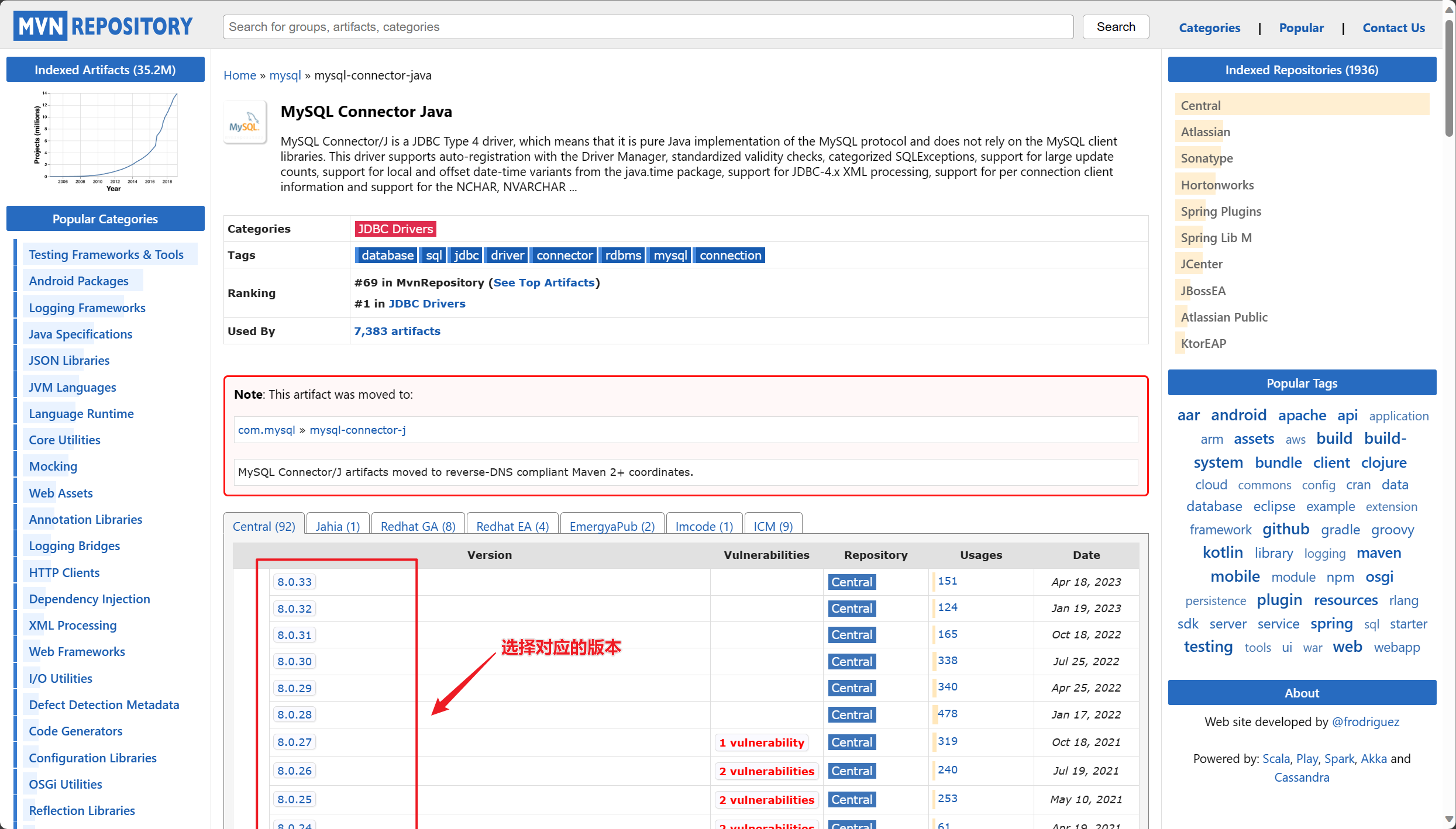Screen dimensions: 1456x829
Task: Open the See Top Artifacts link
Action: tap(544, 282)
